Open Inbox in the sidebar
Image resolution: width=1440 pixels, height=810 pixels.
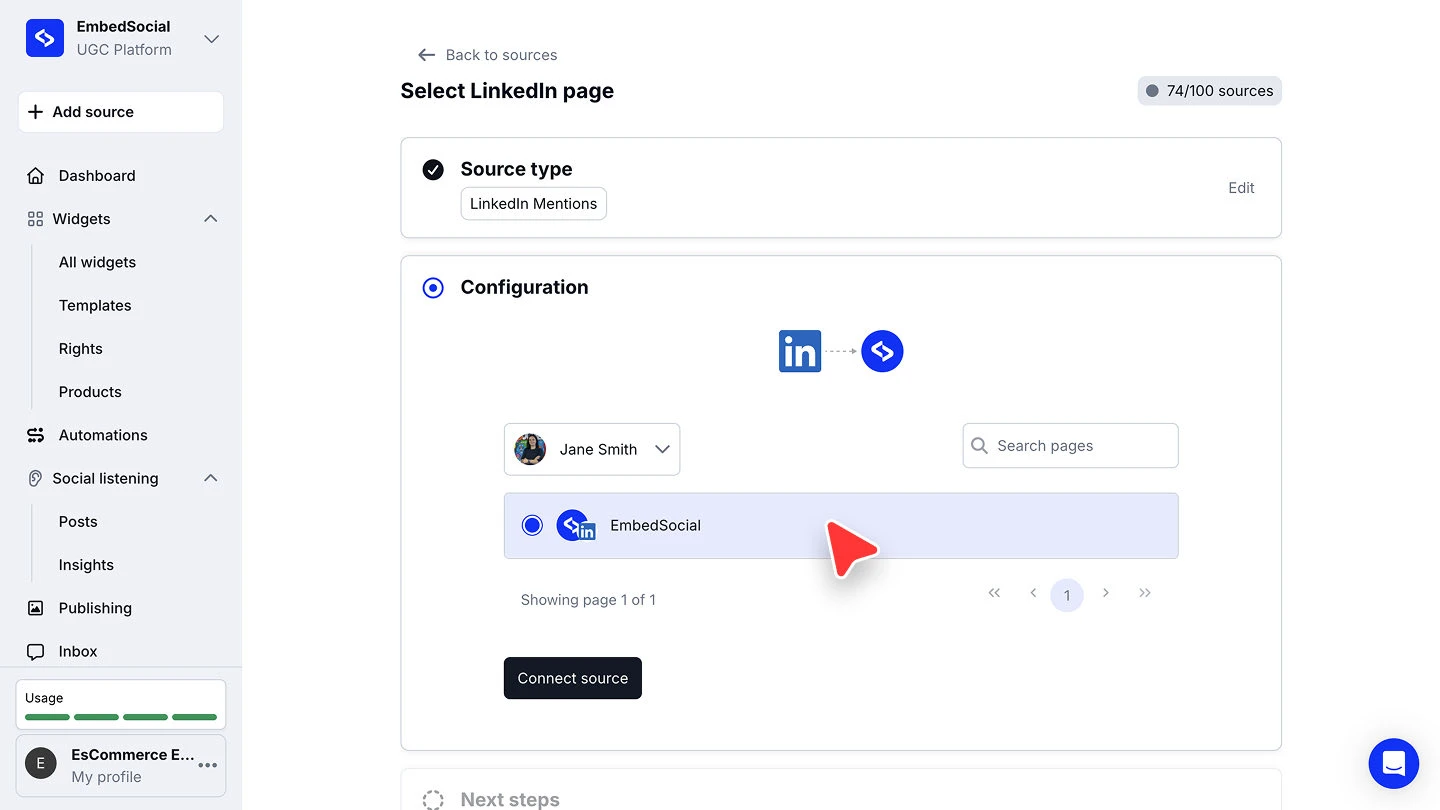(x=78, y=652)
